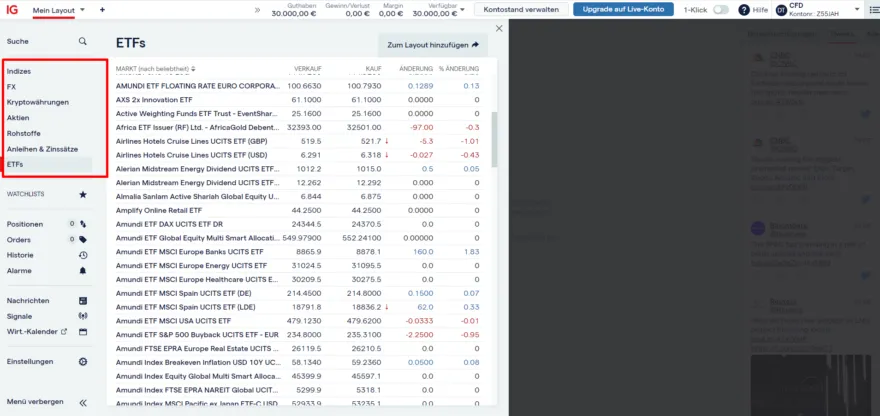Click the Hilfe question mark icon

coord(744,9)
